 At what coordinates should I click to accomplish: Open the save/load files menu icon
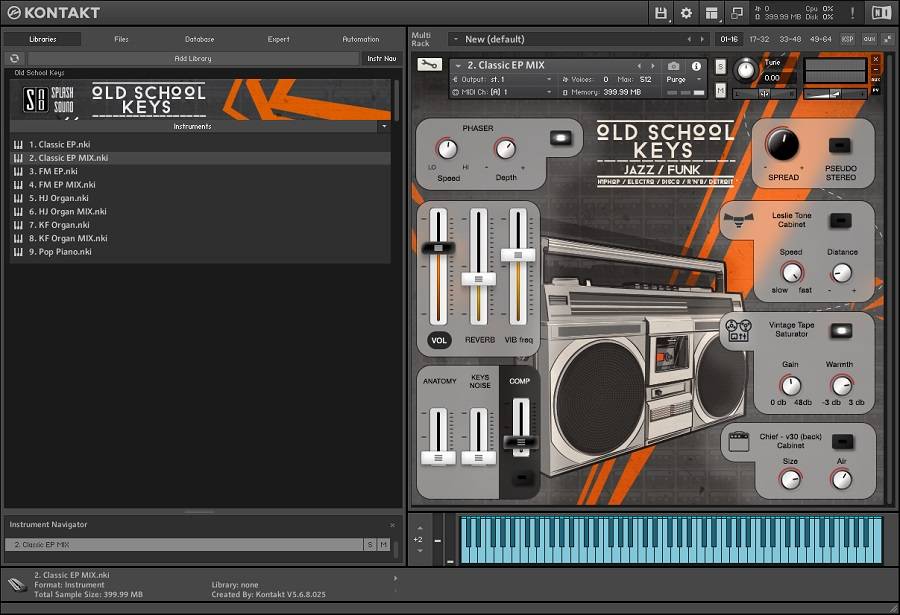click(x=661, y=13)
